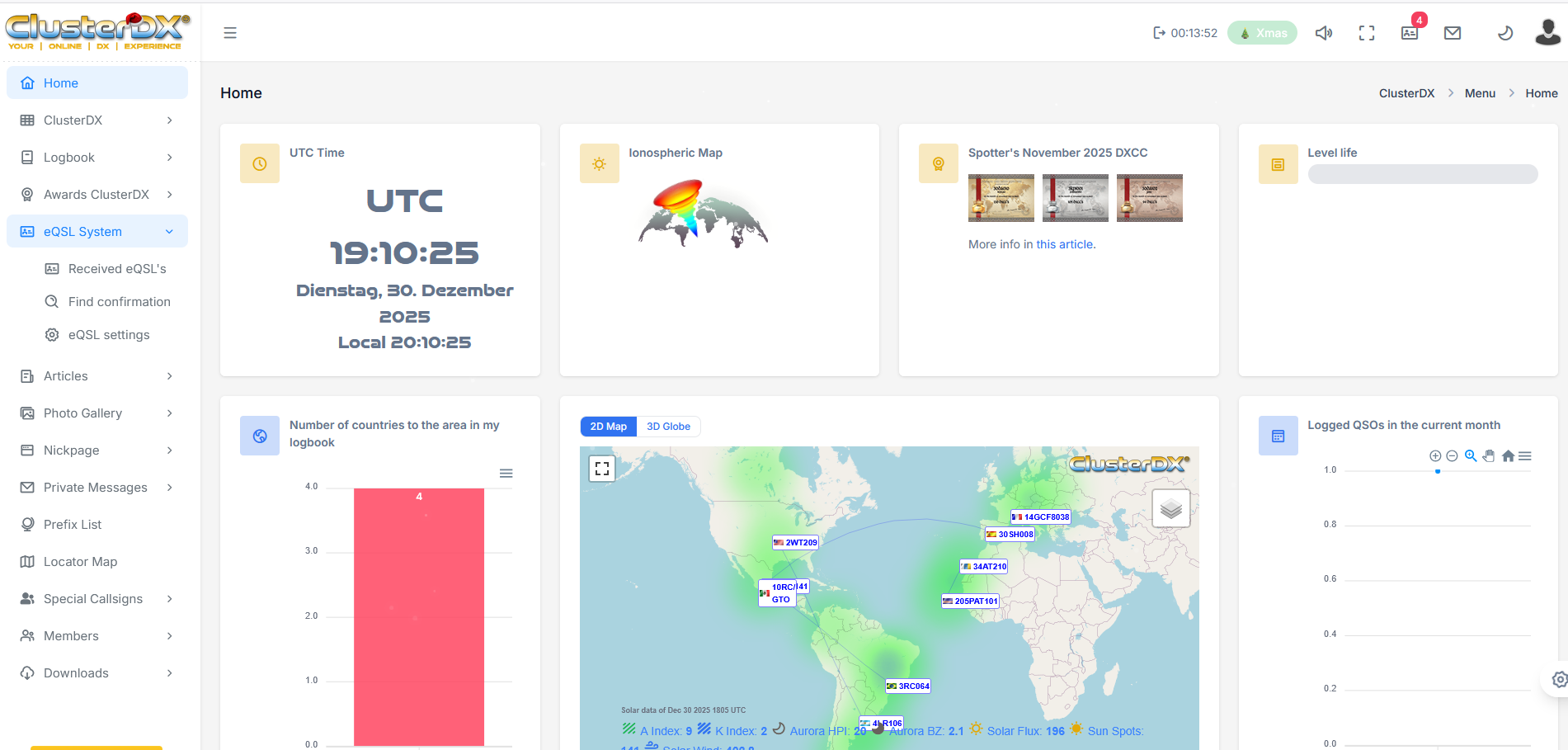1568x750 pixels.
Task: Open eQSL notifications with red badge
Action: tap(1410, 33)
